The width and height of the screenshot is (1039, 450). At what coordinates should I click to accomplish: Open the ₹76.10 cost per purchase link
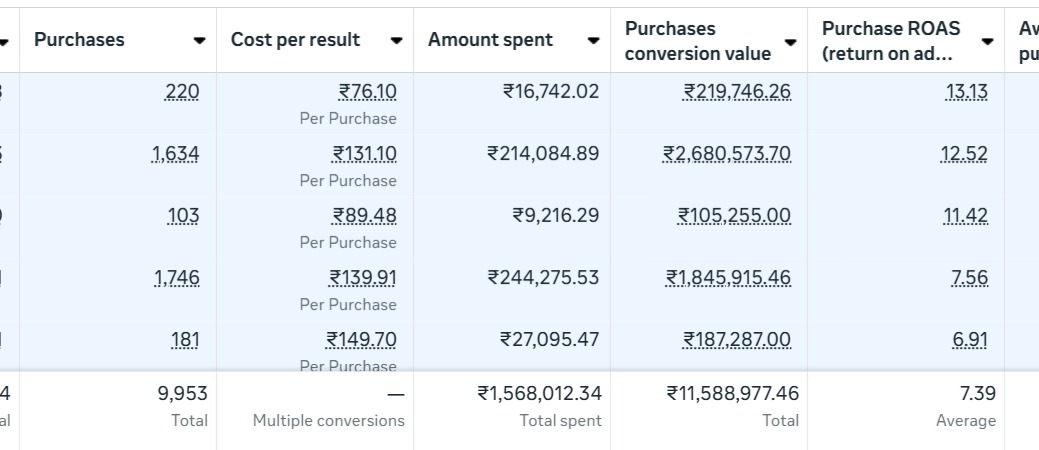(x=367, y=92)
